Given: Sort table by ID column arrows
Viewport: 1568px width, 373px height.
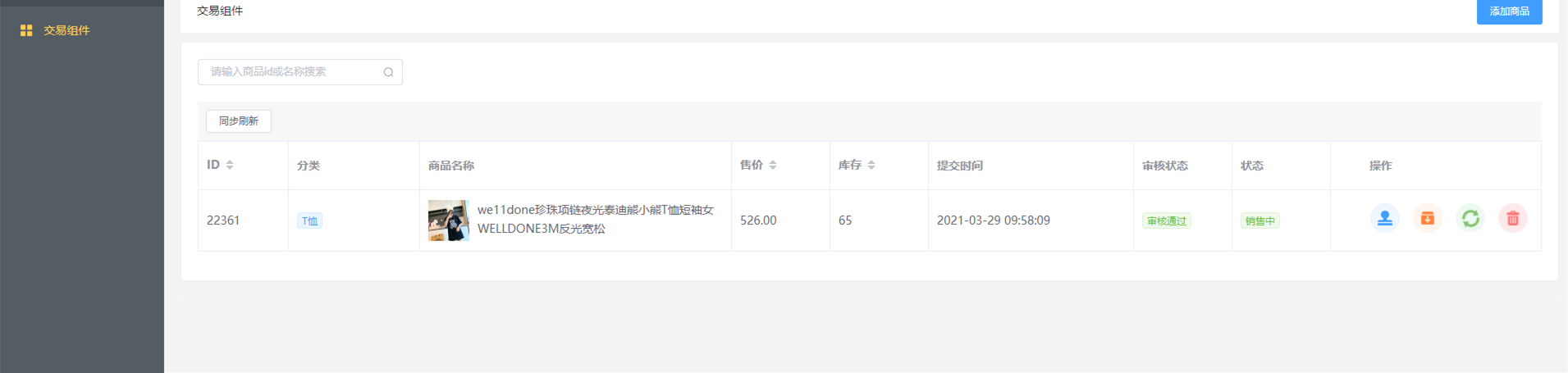Looking at the screenshot, I should [x=230, y=165].
